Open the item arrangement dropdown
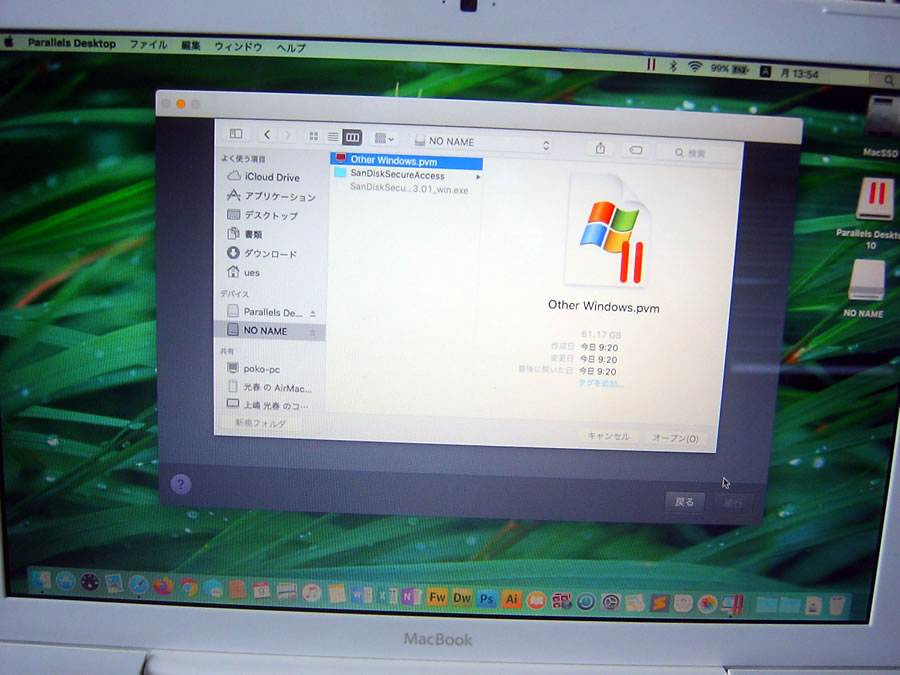 pos(384,138)
